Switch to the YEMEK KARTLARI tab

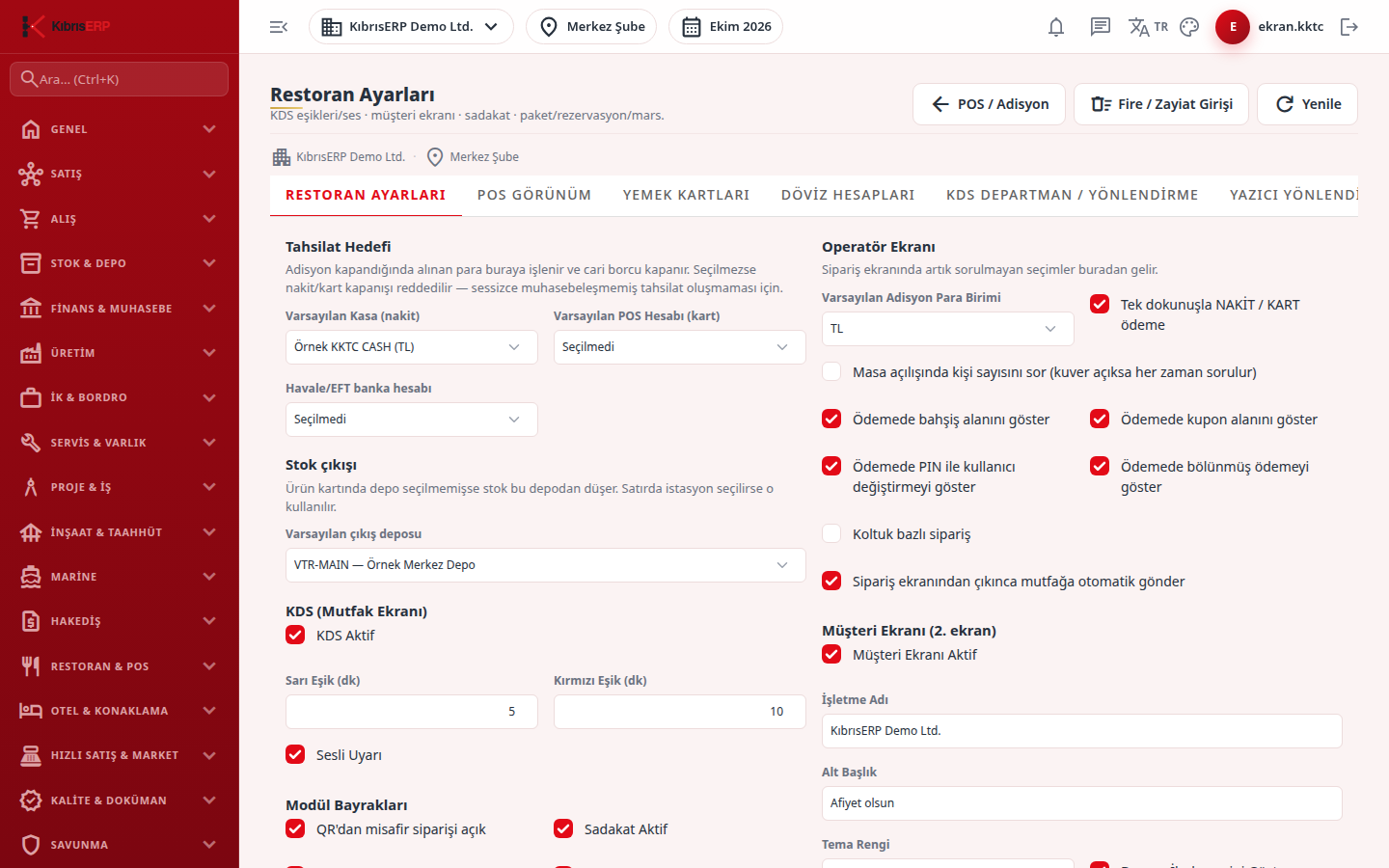(x=686, y=195)
